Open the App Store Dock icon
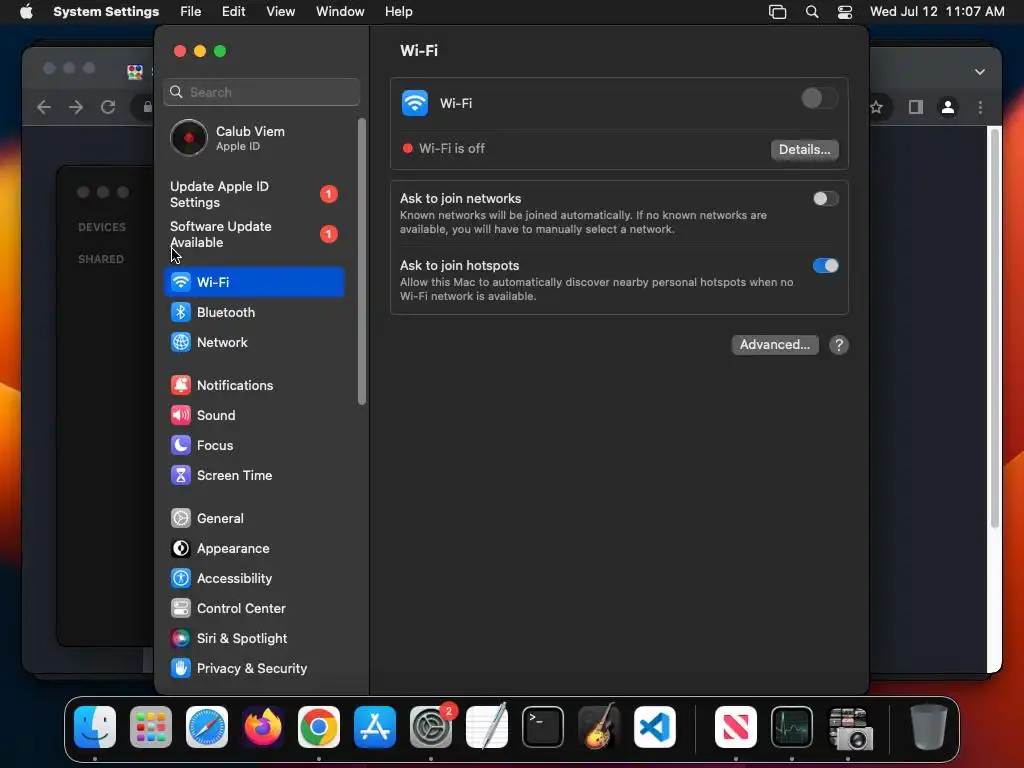The width and height of the screenshot is (1024, 768). tap(375, 727)
